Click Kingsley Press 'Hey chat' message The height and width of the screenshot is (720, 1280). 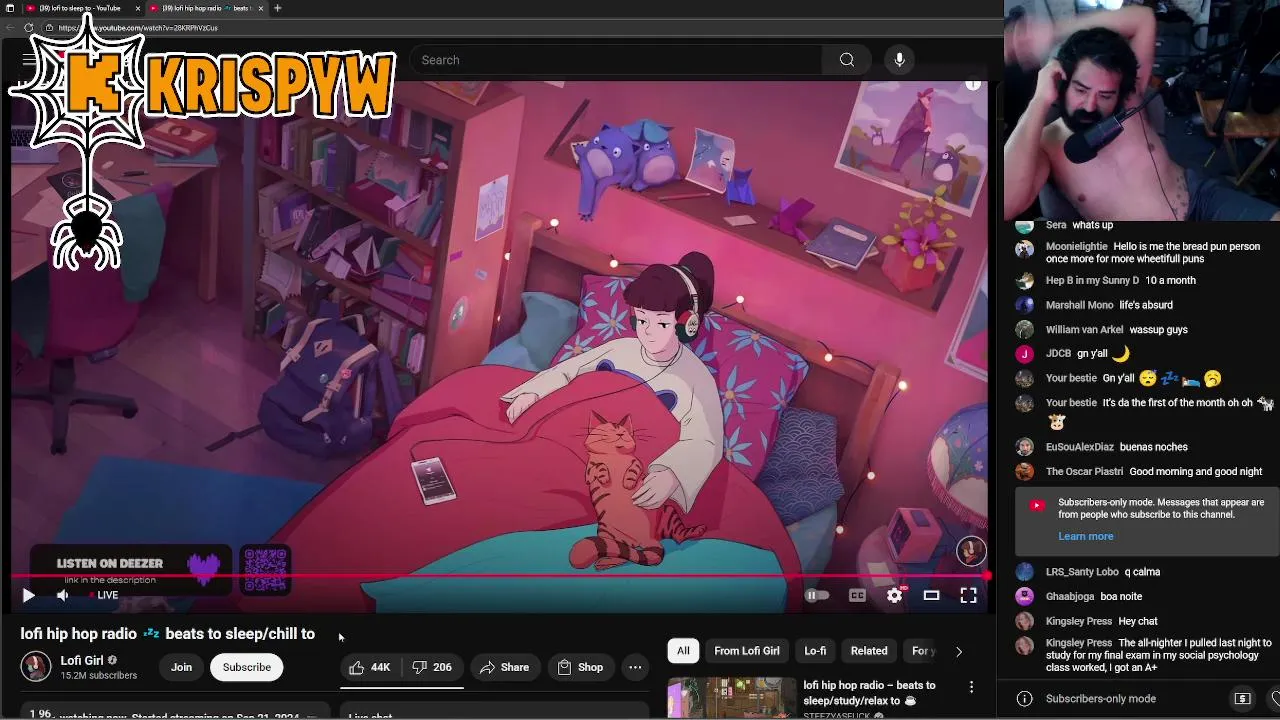click(x=1138, y=621)
